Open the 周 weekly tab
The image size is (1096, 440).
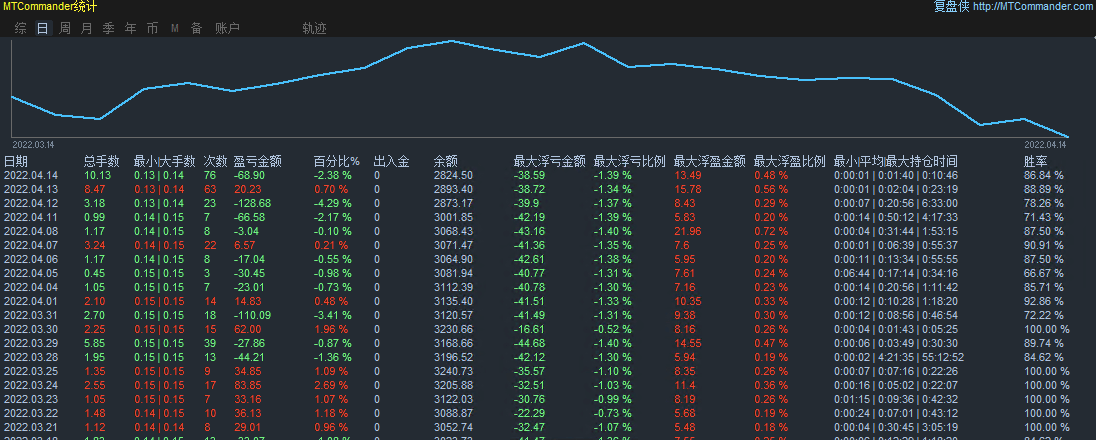point(65,29)
